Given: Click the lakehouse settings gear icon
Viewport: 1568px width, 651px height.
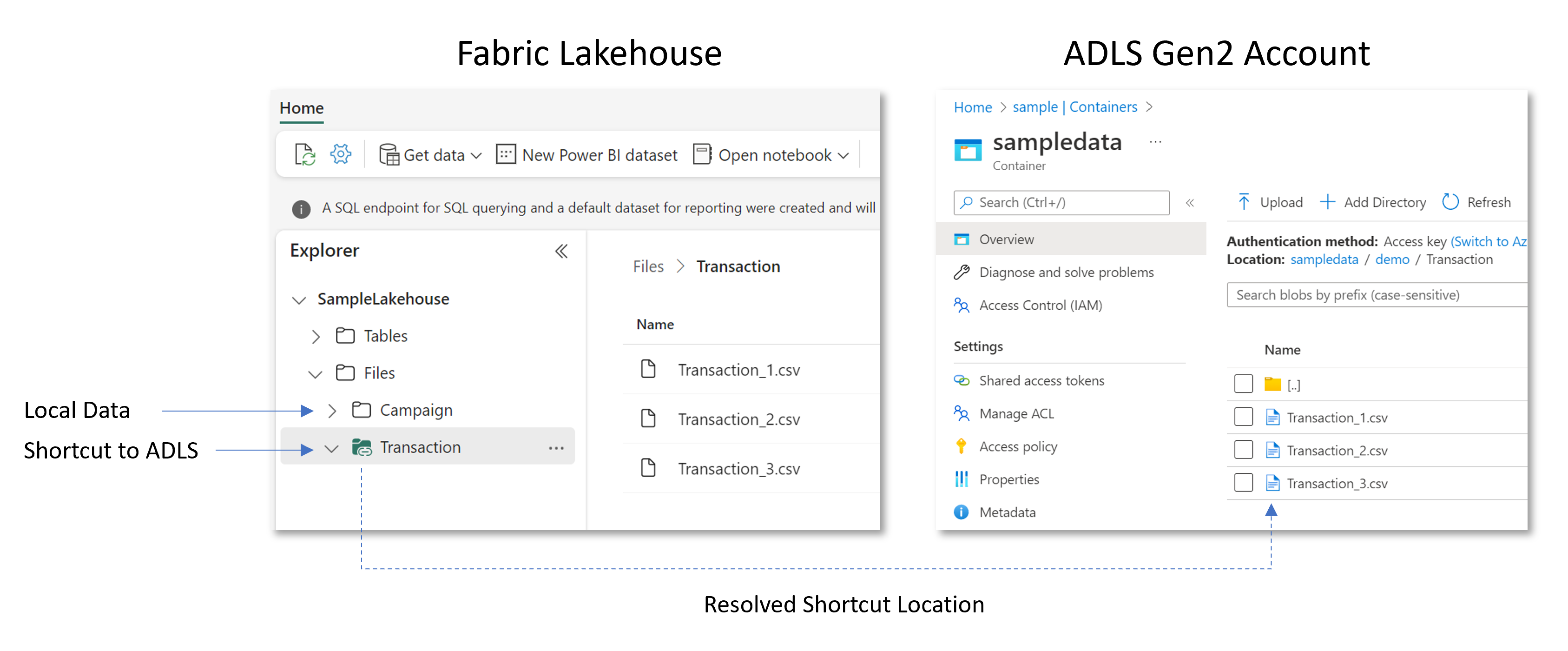Looking at the screenshot, I should tap(340, 154).
